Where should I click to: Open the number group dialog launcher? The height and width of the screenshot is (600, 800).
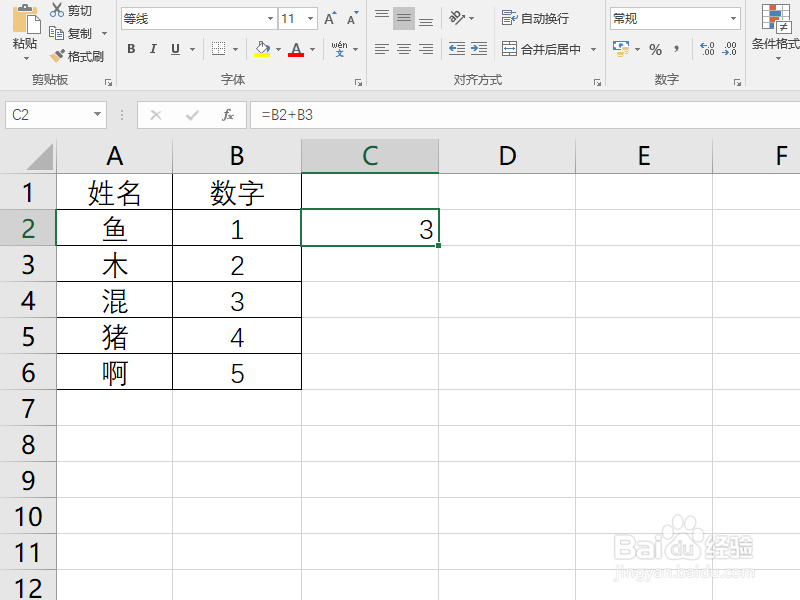click(x=737, y=82)
